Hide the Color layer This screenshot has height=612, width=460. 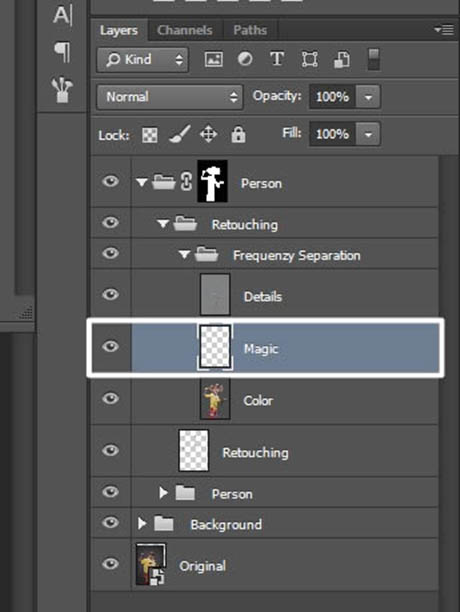[x=110, y=398]
